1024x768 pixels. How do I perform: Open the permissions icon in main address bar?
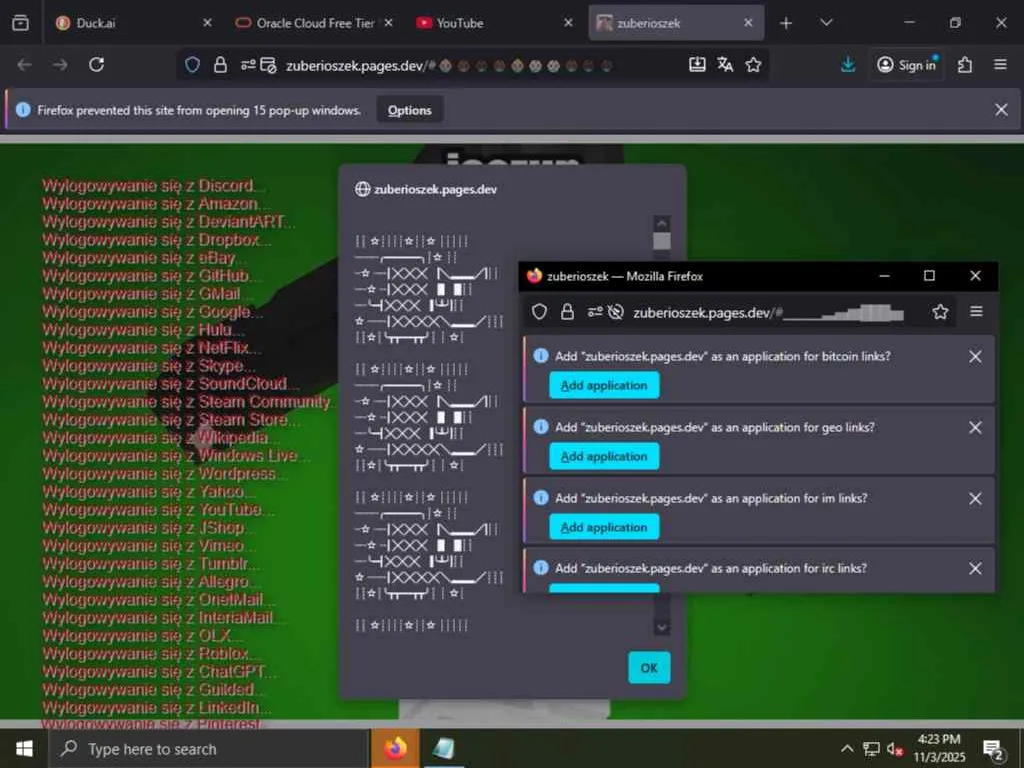[248, 65]
